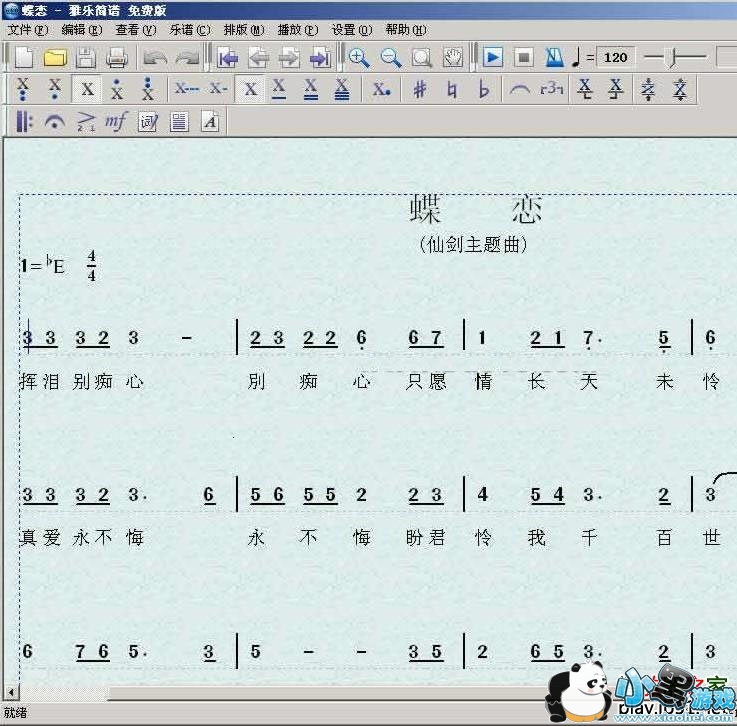Image resolution: width=737 pixels, height=726 pixels.
Task: Zoom out of the score
Action: pos(391,58)
